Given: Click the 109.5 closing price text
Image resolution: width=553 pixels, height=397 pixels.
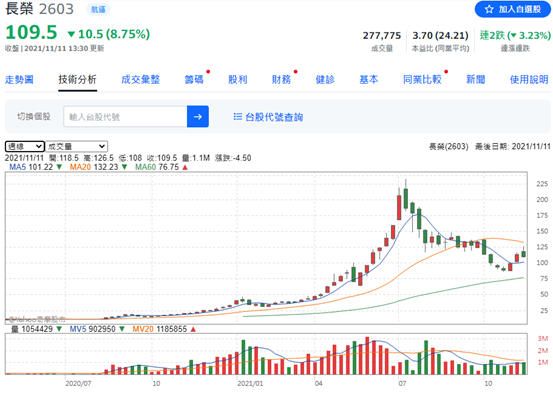Looking at the screenshot, I should click(31, 32).
